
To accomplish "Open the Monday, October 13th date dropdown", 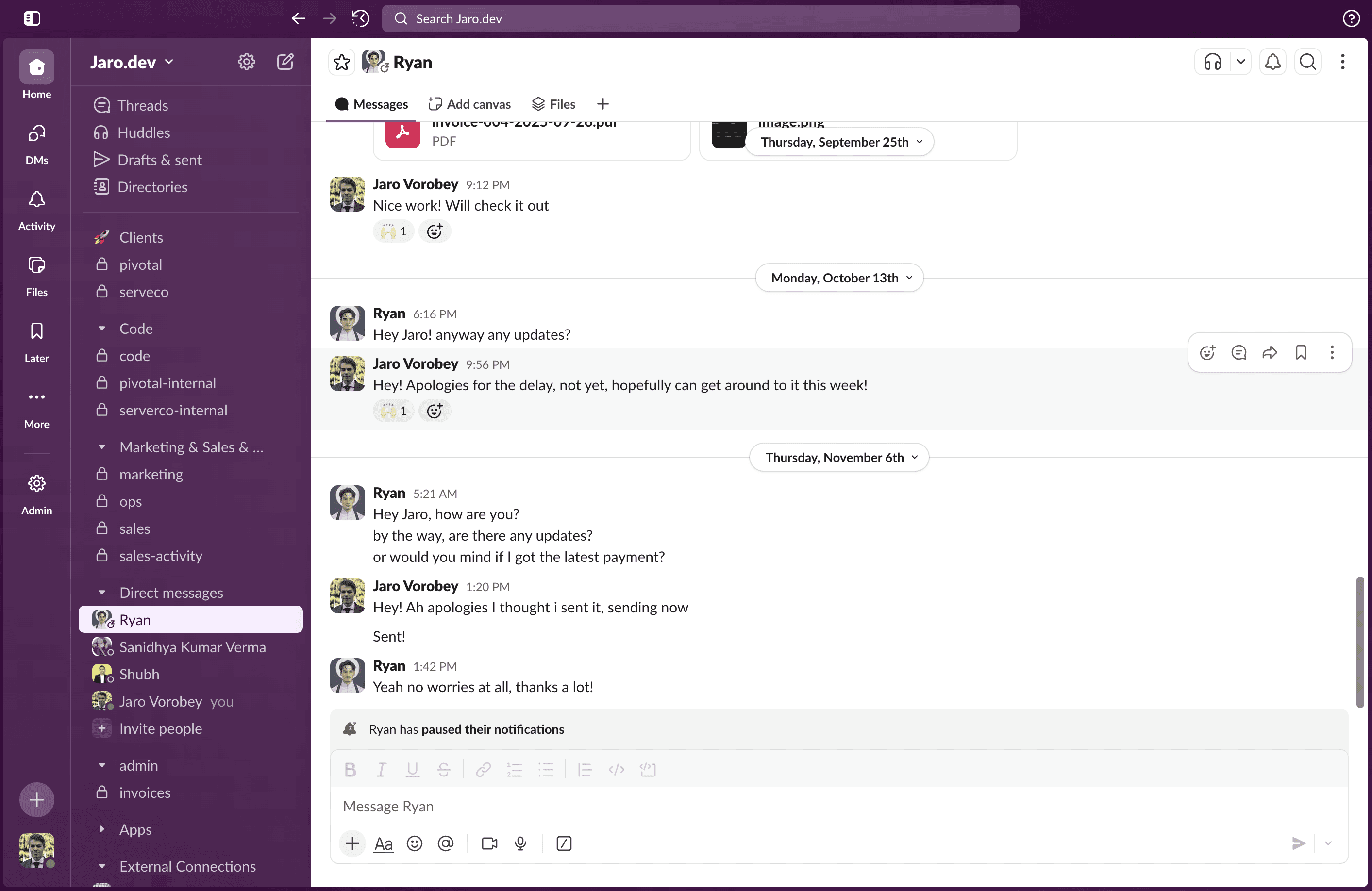I will coord(839,278).
